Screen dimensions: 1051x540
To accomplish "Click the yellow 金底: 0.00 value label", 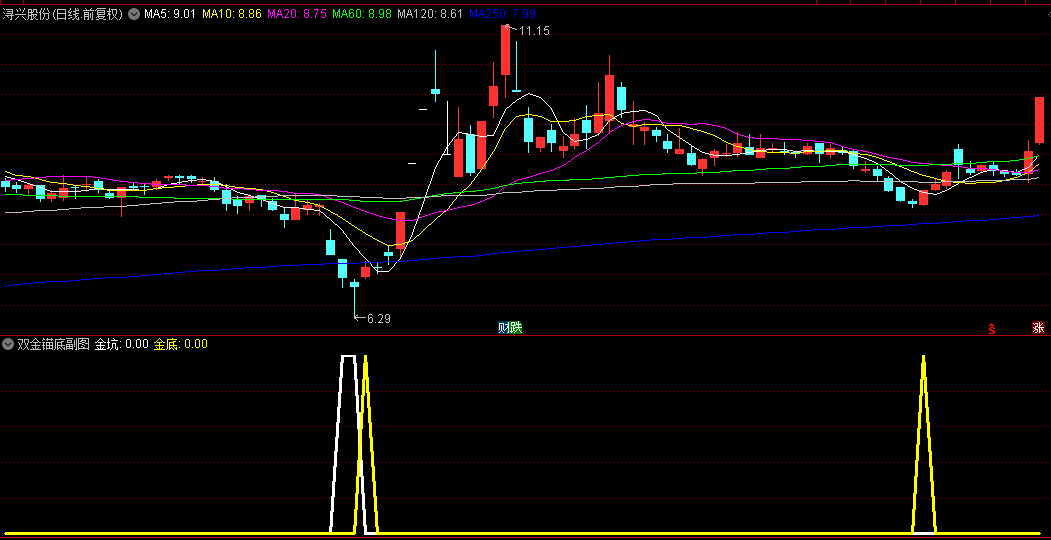I will [x=181, y=344].
